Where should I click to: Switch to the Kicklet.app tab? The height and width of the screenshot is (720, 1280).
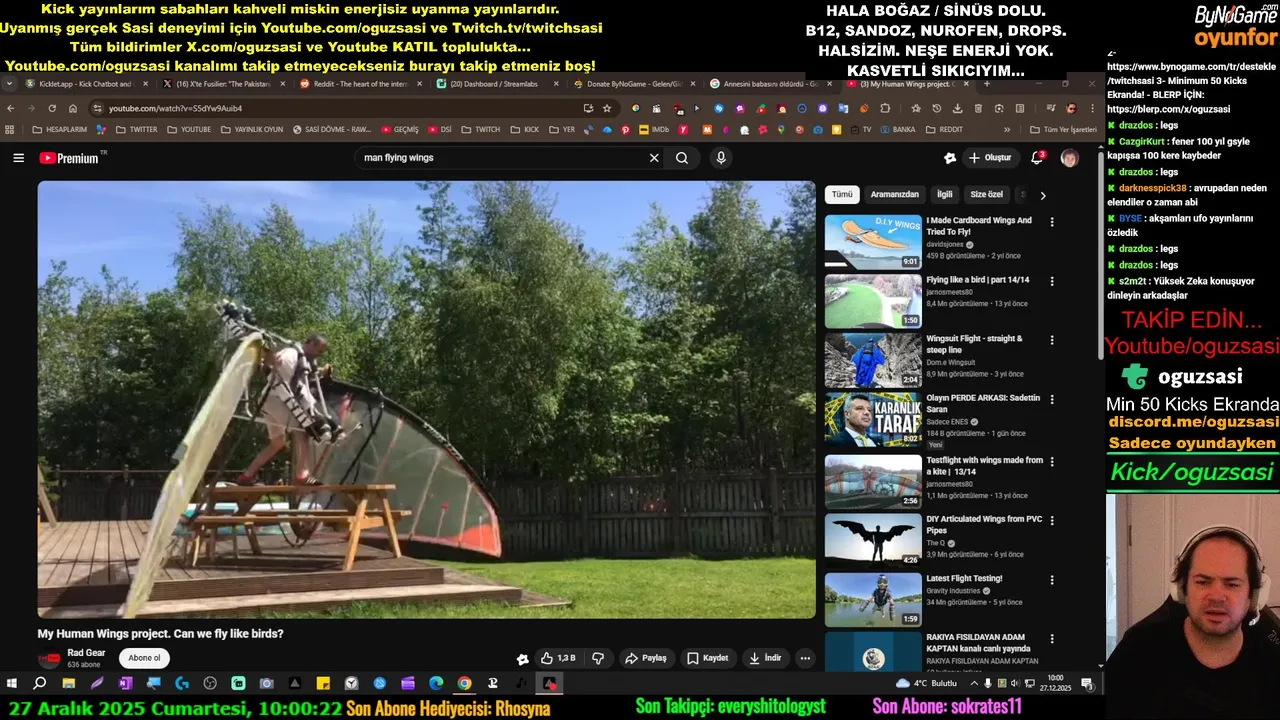pyautogui.click(x=86, y=84)
